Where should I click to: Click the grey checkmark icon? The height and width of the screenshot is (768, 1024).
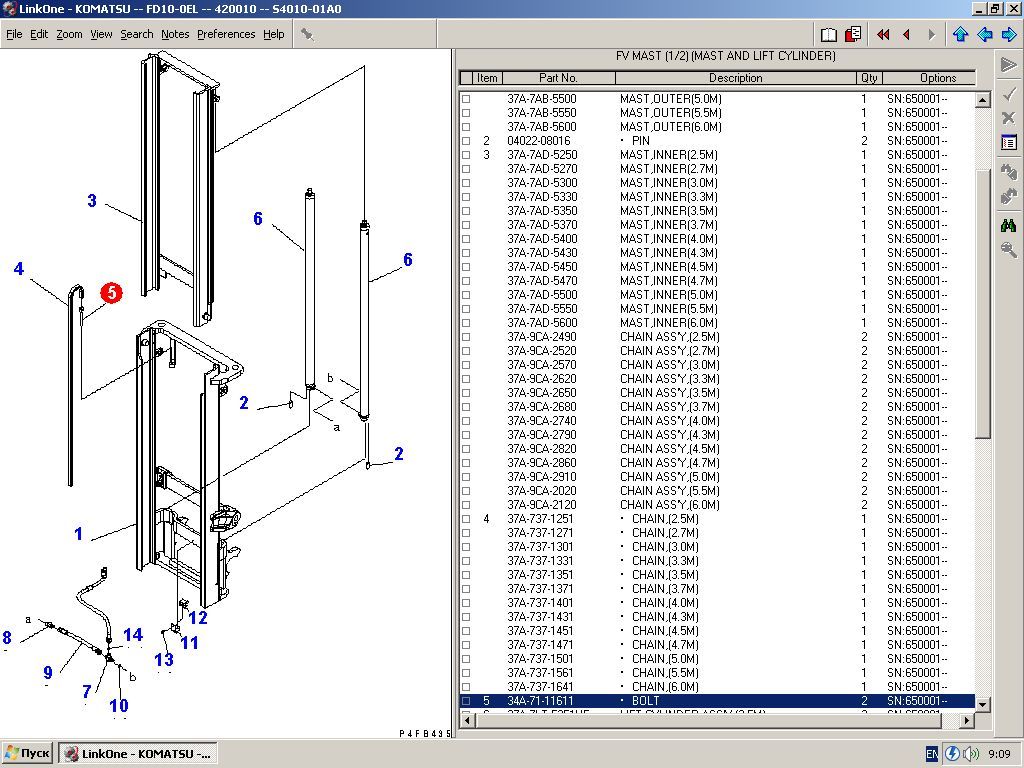[x=1008, y=94]
